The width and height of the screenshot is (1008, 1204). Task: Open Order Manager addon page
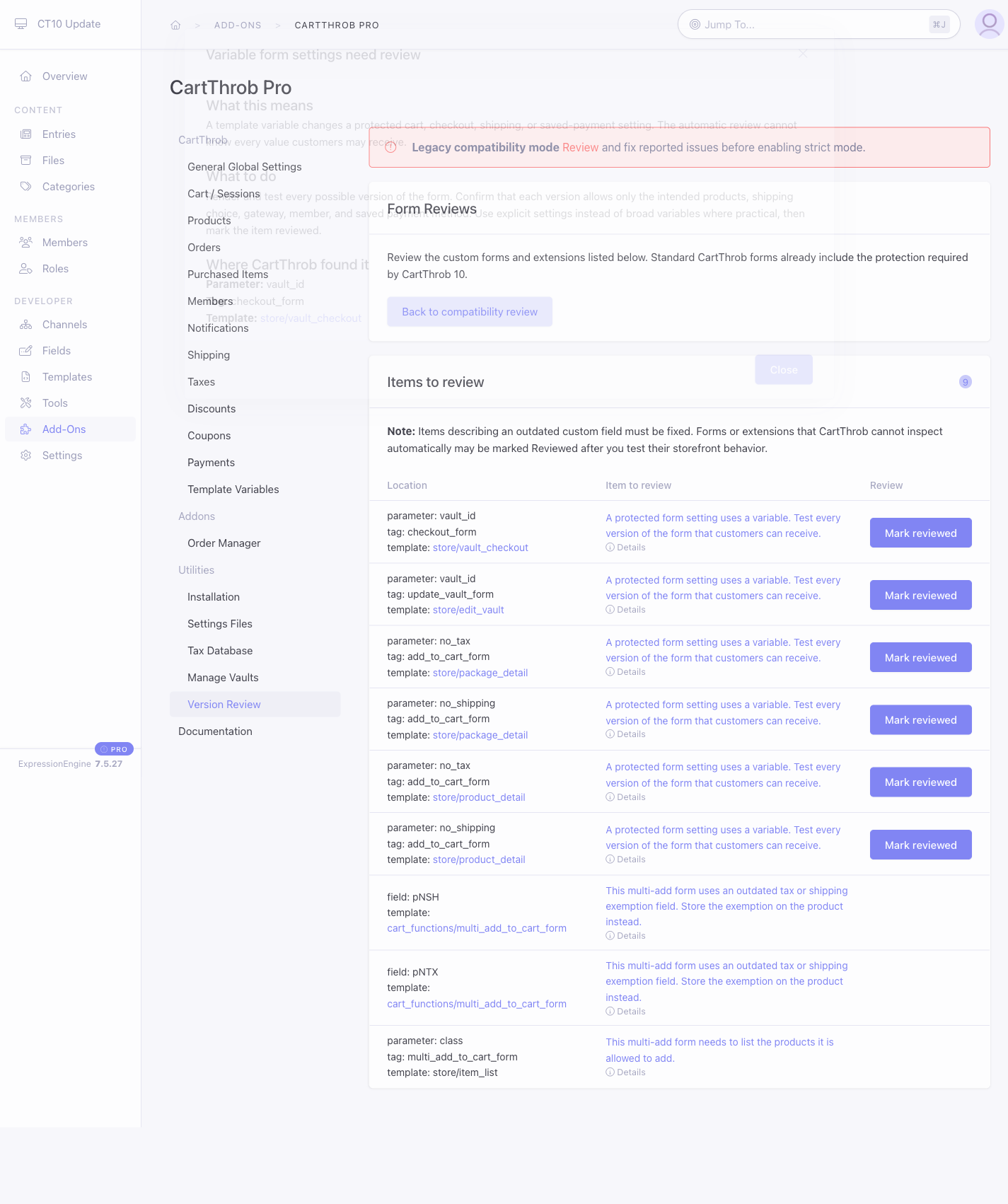(x=224, y=543)
